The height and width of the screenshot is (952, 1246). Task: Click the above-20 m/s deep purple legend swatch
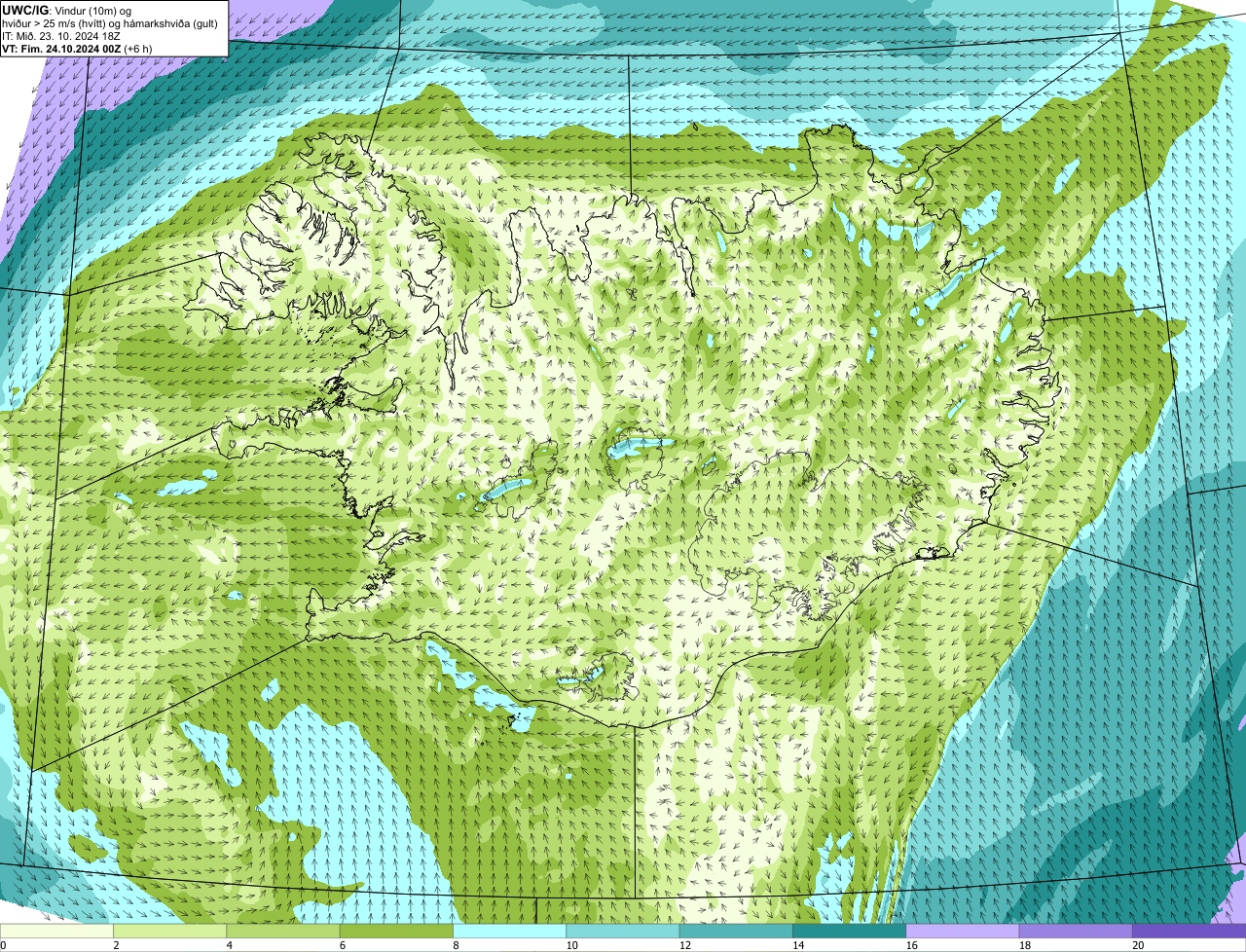tap(1190, 931)
